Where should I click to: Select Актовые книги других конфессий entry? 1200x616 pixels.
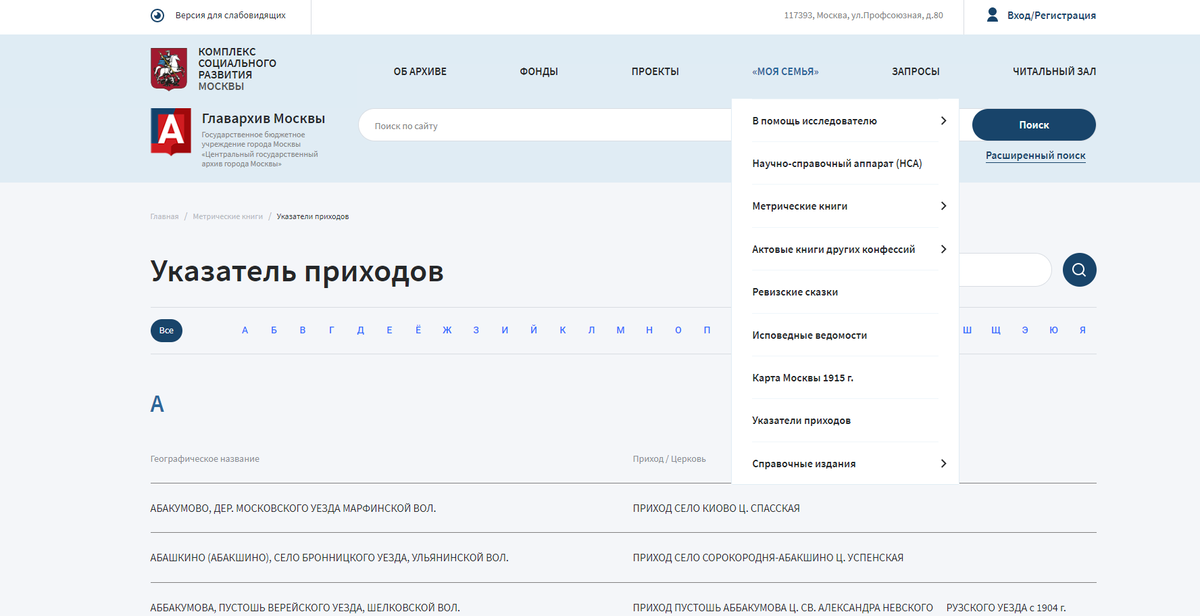[834, 249]
